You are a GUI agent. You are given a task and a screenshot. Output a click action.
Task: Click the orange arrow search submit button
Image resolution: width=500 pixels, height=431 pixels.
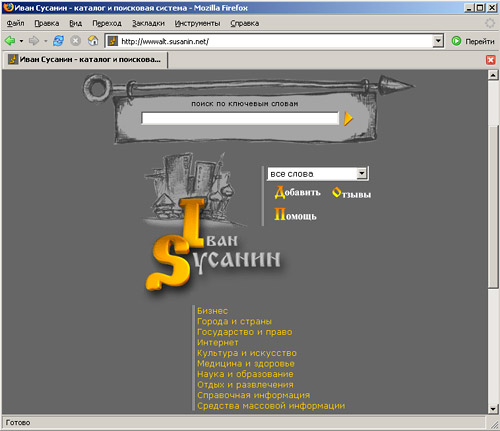pyautogui.click(x=348, y=119)
